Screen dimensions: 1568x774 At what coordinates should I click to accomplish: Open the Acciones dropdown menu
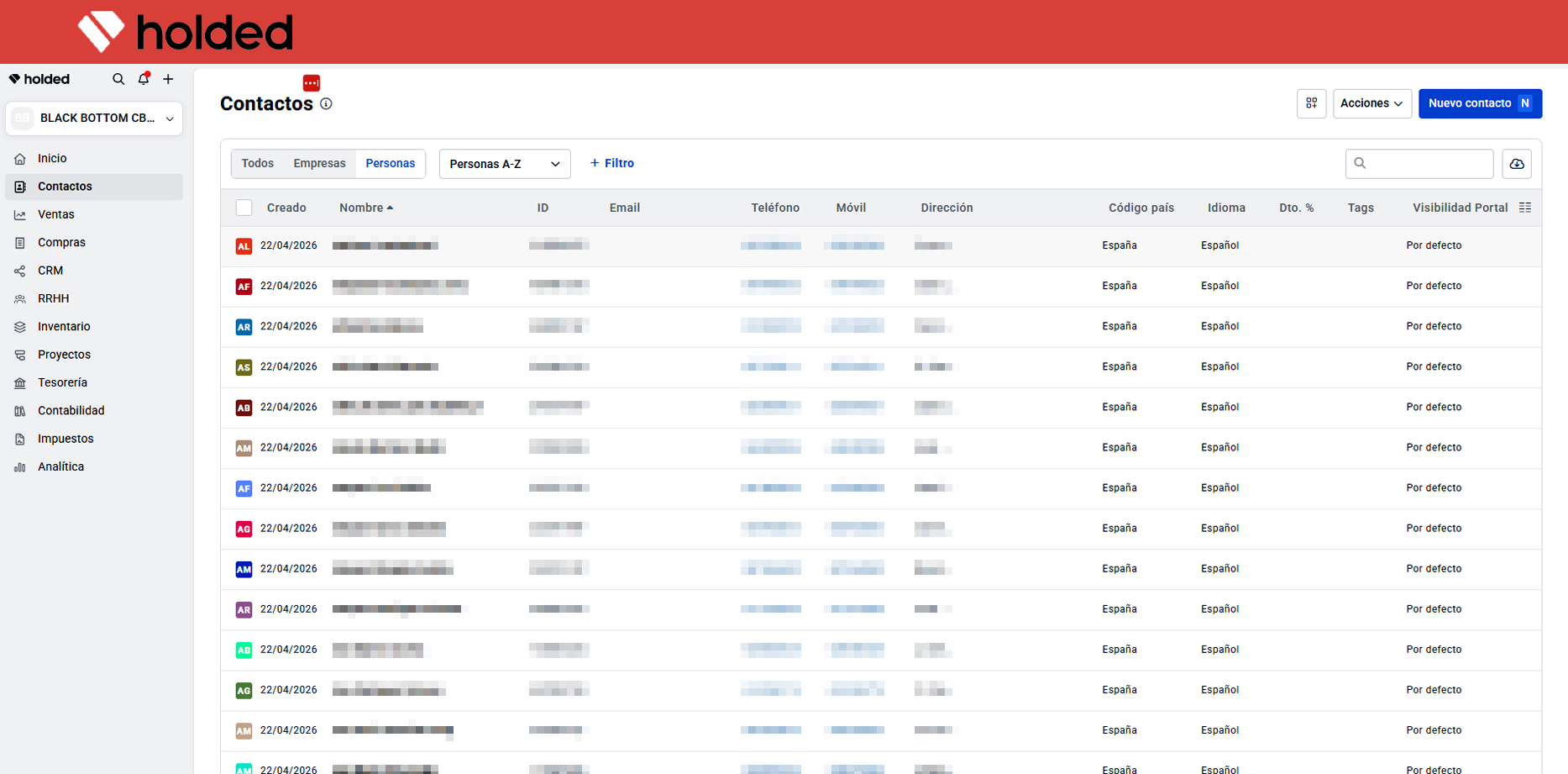pyautogui.click(x=1372, y=103)
